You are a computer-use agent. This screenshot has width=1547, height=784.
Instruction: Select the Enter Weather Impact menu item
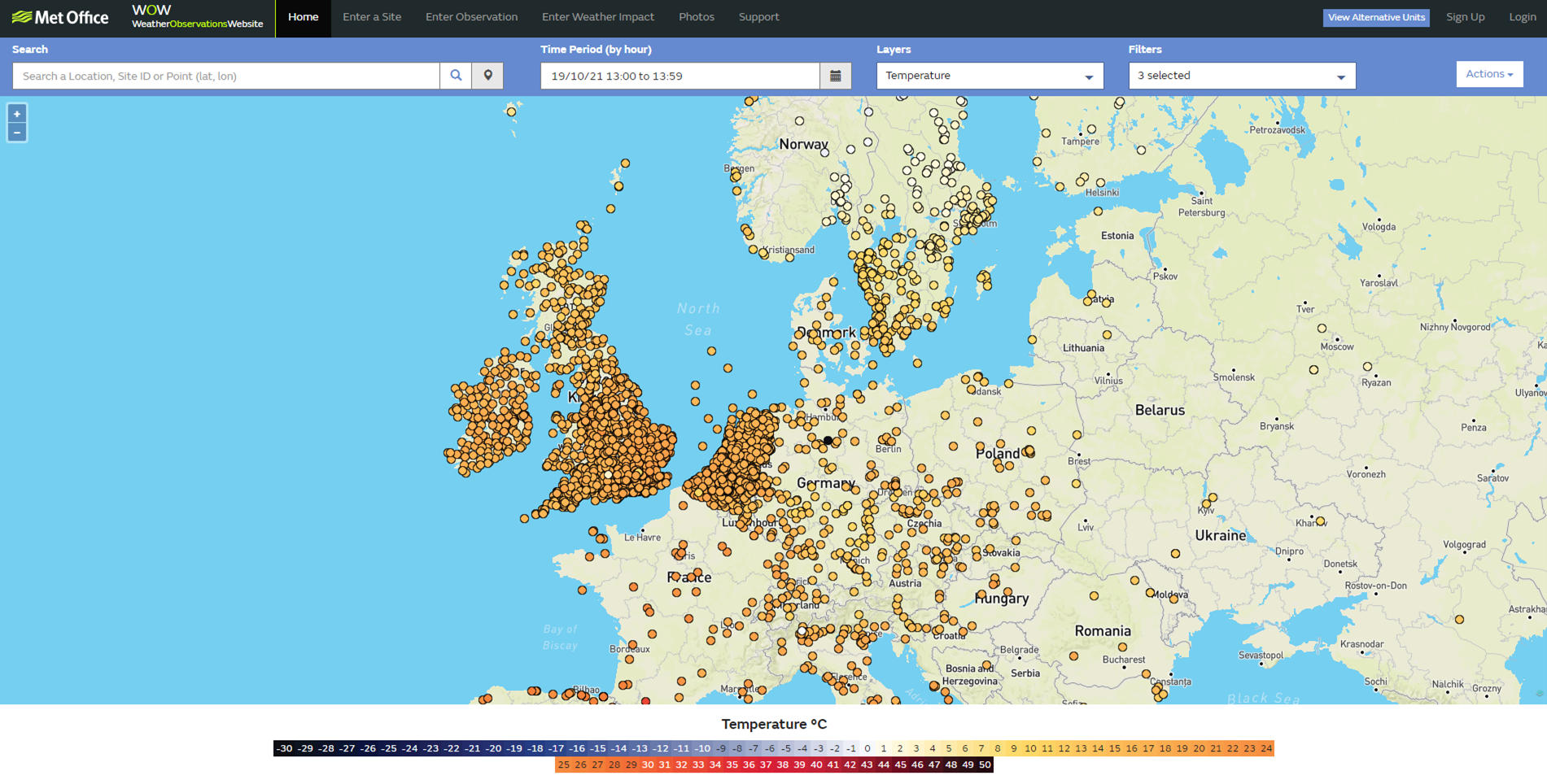tap(598, 16)
